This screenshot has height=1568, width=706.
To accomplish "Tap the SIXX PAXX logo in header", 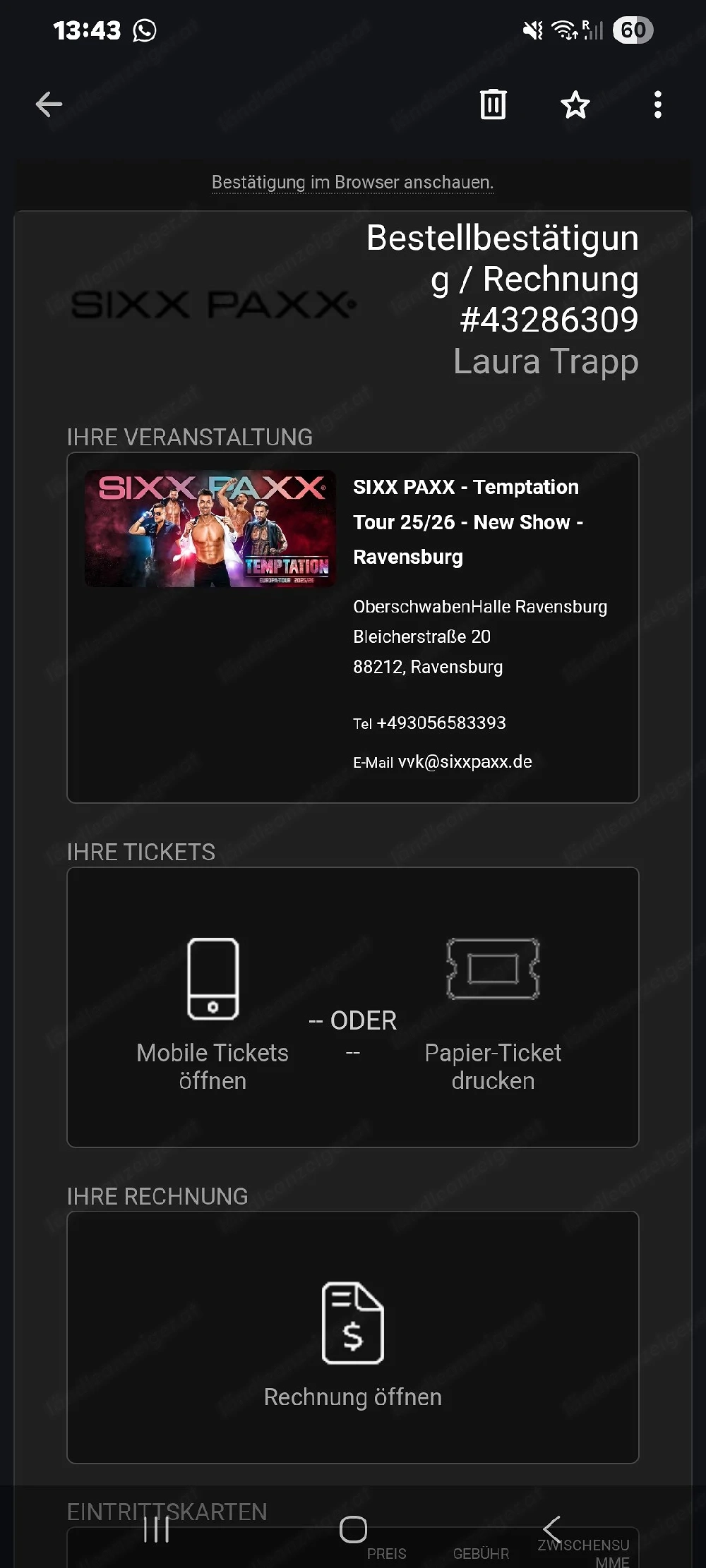I will (213, 305).
